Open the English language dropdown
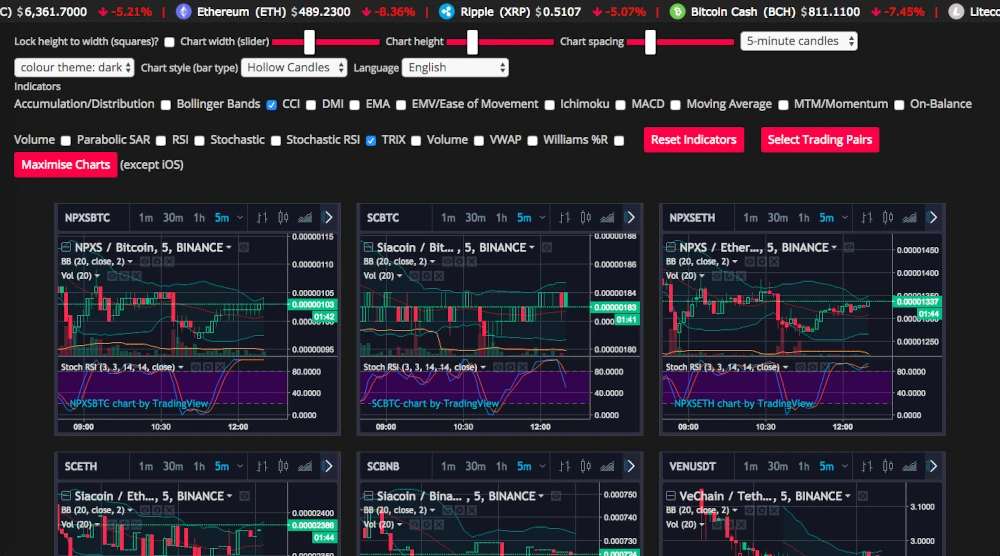Image resolution: width=1000 pixels, height=556 pixels. point(455,68)
